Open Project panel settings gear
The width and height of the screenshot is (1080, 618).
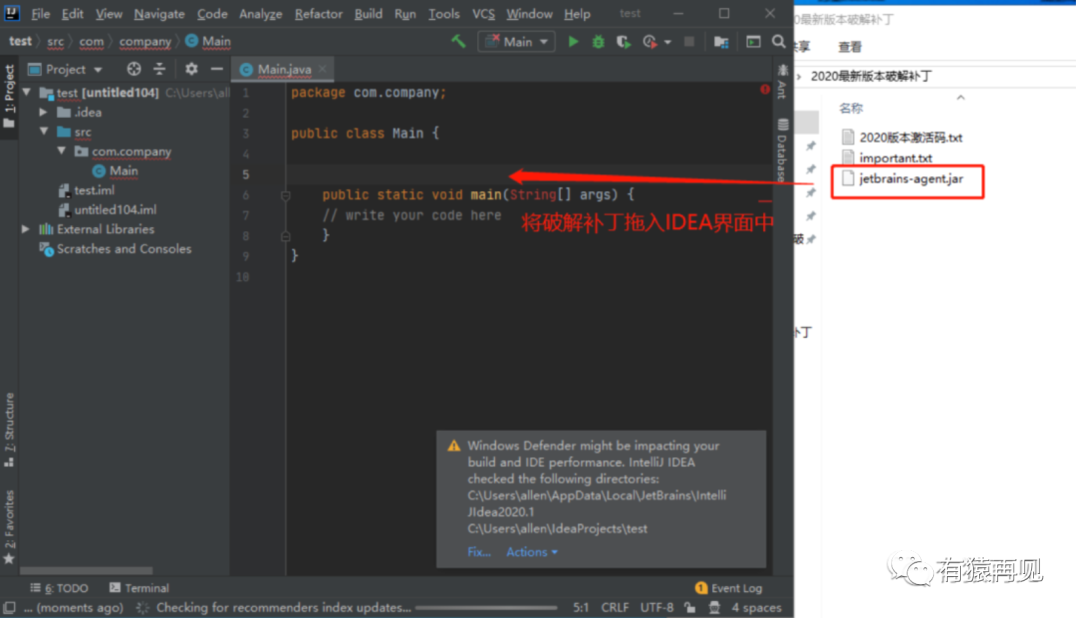191,69
